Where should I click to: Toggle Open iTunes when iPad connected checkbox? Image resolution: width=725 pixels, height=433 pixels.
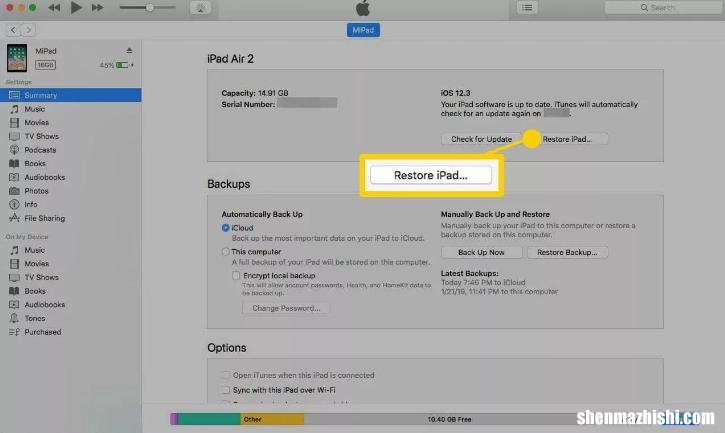pos(226,375)
